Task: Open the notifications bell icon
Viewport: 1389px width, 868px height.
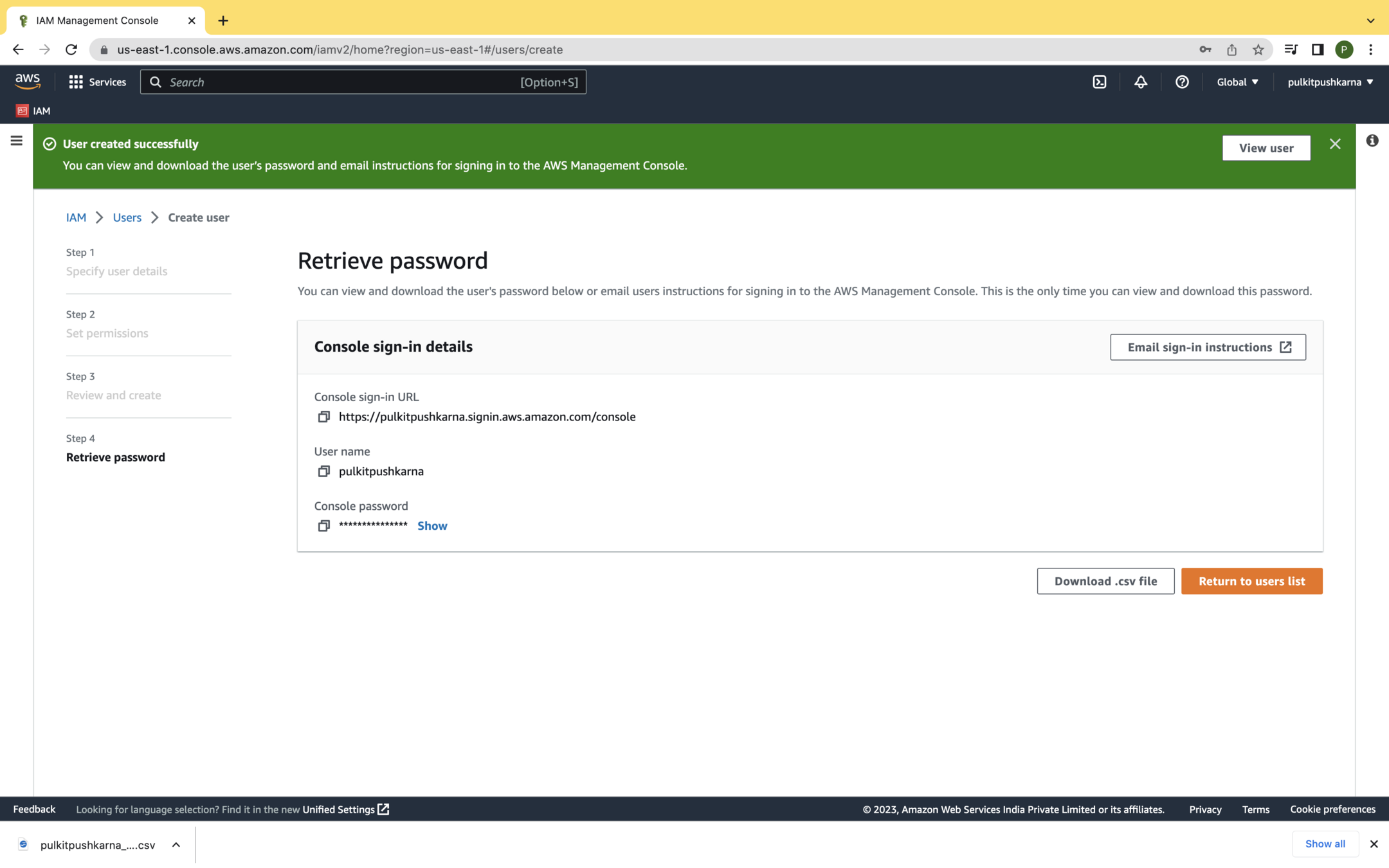Action: (1140, 82)
